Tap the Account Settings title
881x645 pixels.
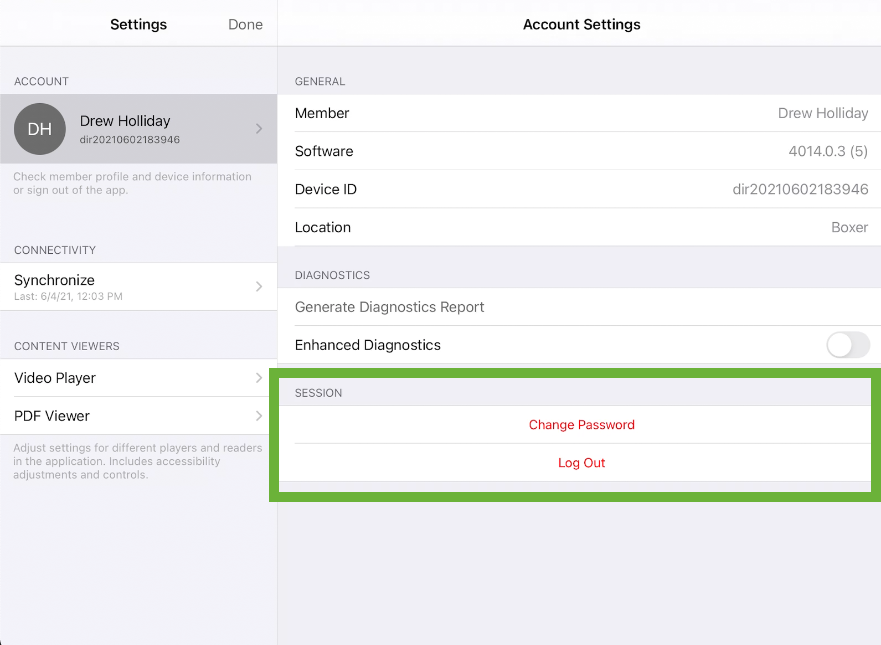[582, 24]
